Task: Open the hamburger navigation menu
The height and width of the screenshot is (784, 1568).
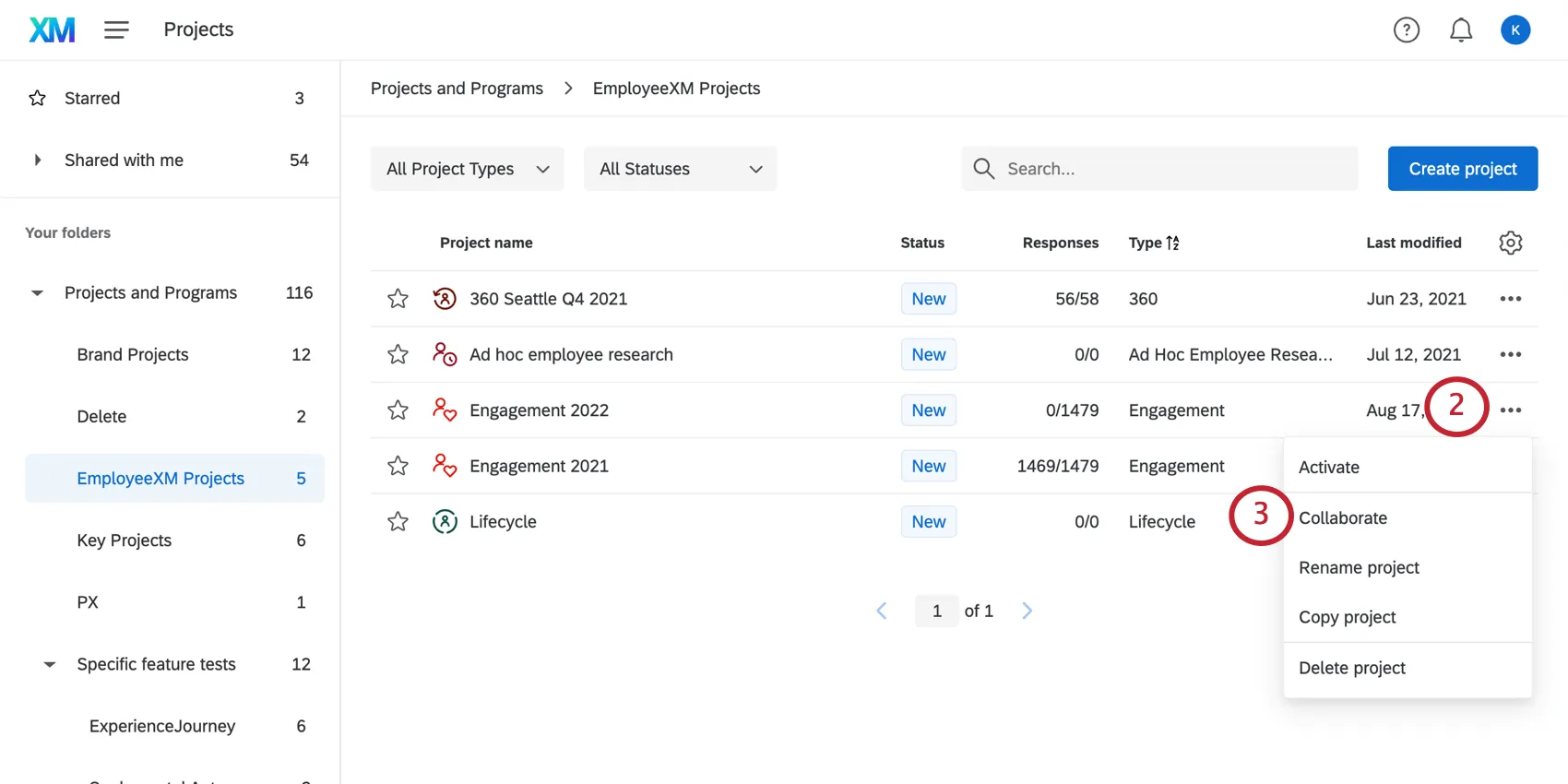Action: pyautogui.click(x=116, y=30)
